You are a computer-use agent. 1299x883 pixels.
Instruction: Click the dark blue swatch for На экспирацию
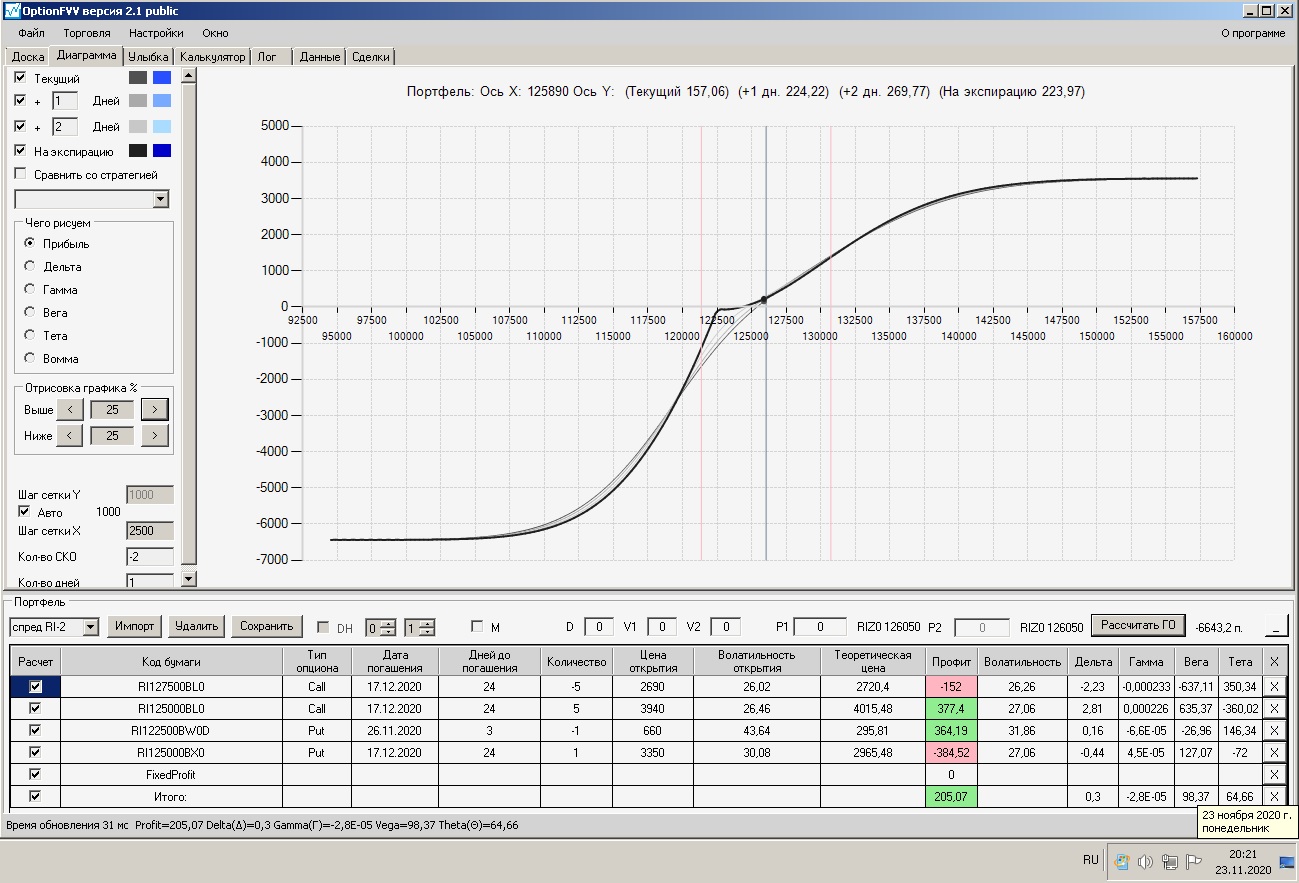(162, 151)
